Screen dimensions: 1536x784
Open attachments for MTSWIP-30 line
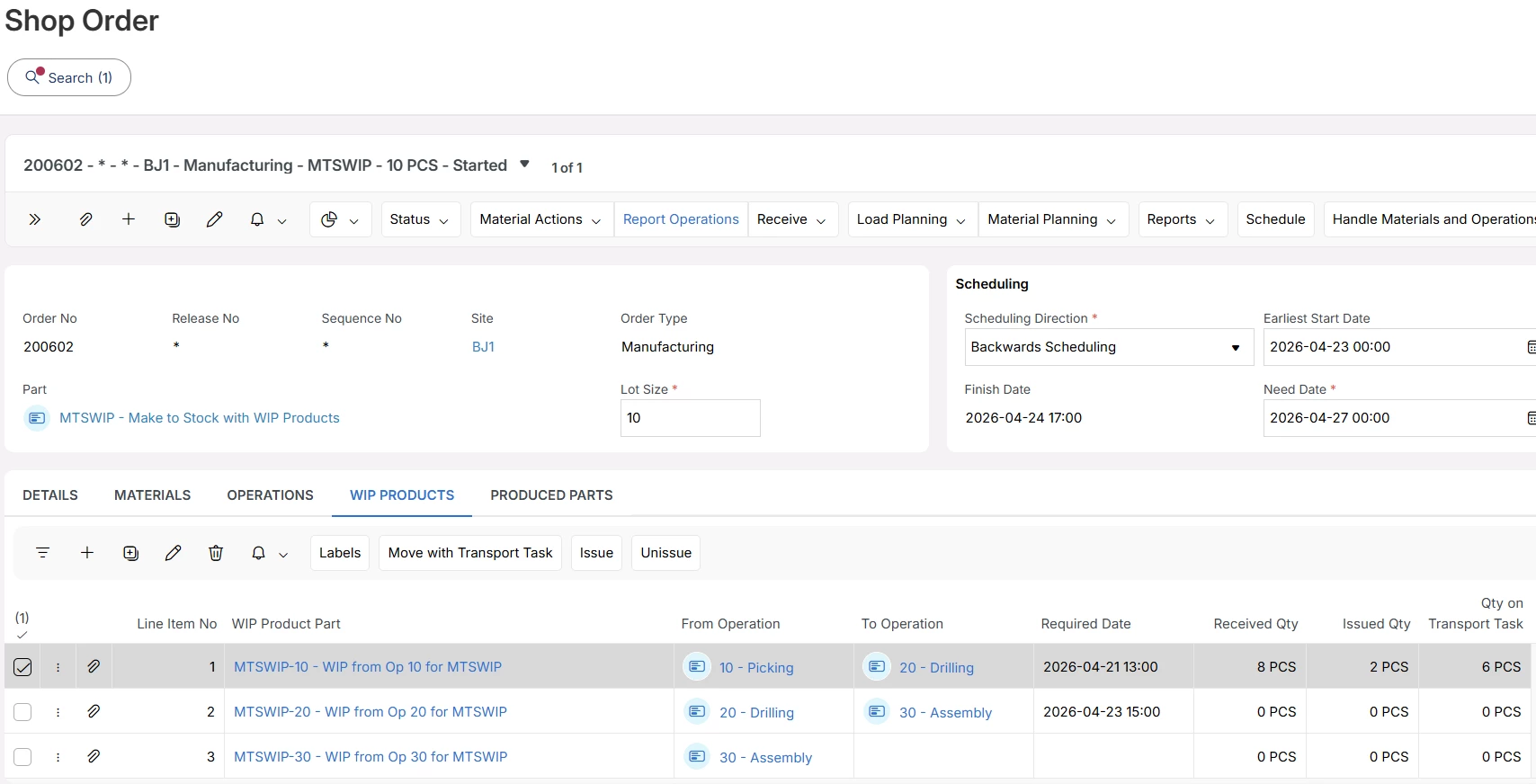pyautogui.click(x=94, y=757)
